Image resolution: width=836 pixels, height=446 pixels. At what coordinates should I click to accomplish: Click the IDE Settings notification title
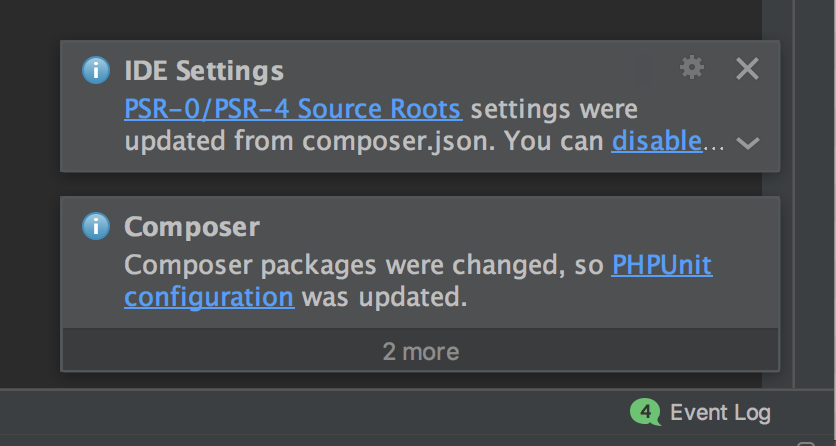(204, 71)
